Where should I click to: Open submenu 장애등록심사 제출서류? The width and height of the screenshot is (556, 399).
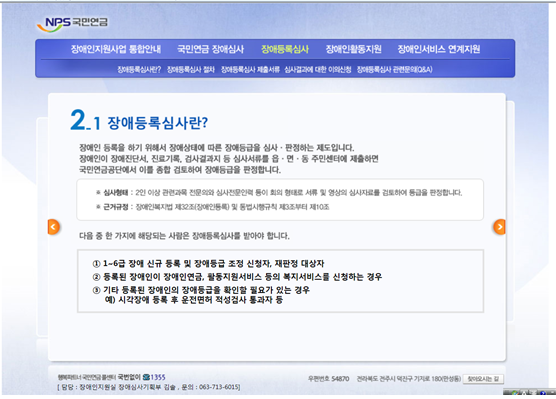pyautogui.click(x=250, y=70)
